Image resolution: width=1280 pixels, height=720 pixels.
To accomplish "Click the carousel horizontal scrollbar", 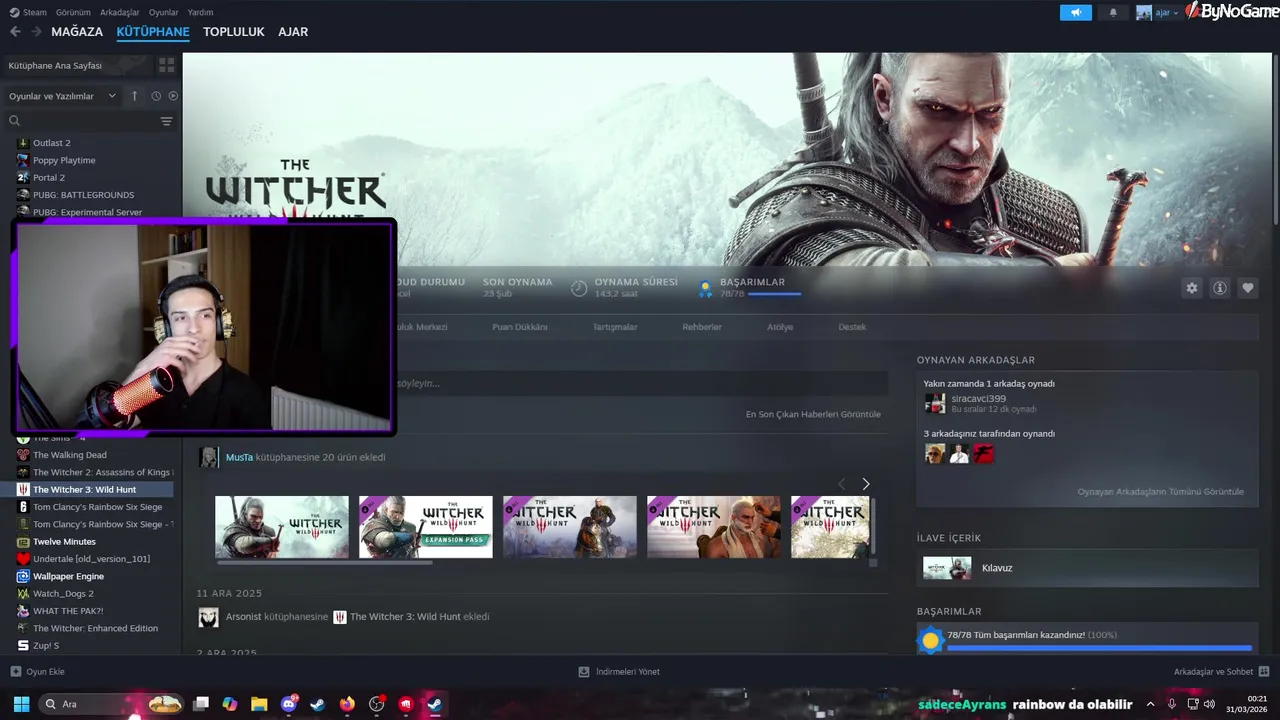I will (324, 563).
